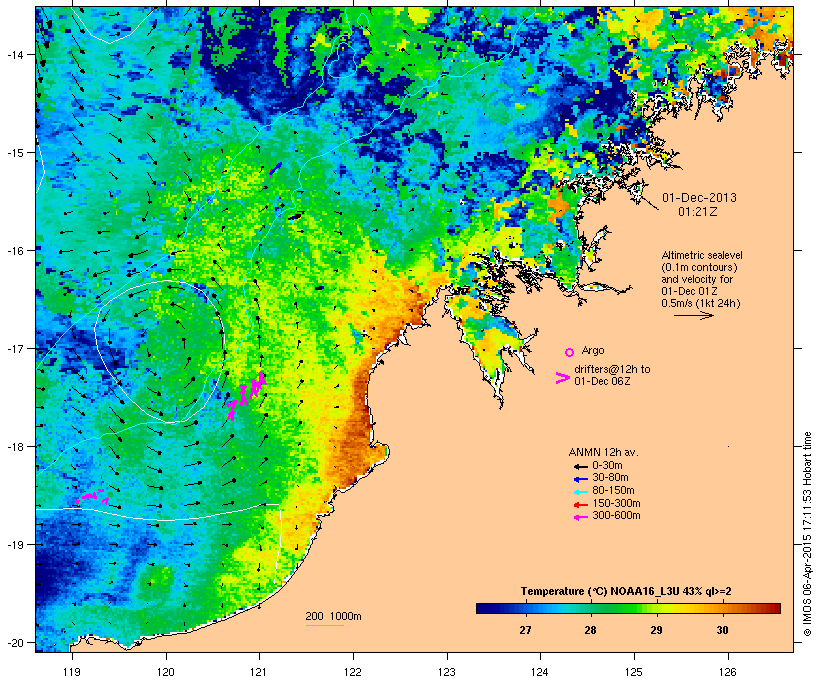Click the magenta drifter track near 119E

point(92,496)
